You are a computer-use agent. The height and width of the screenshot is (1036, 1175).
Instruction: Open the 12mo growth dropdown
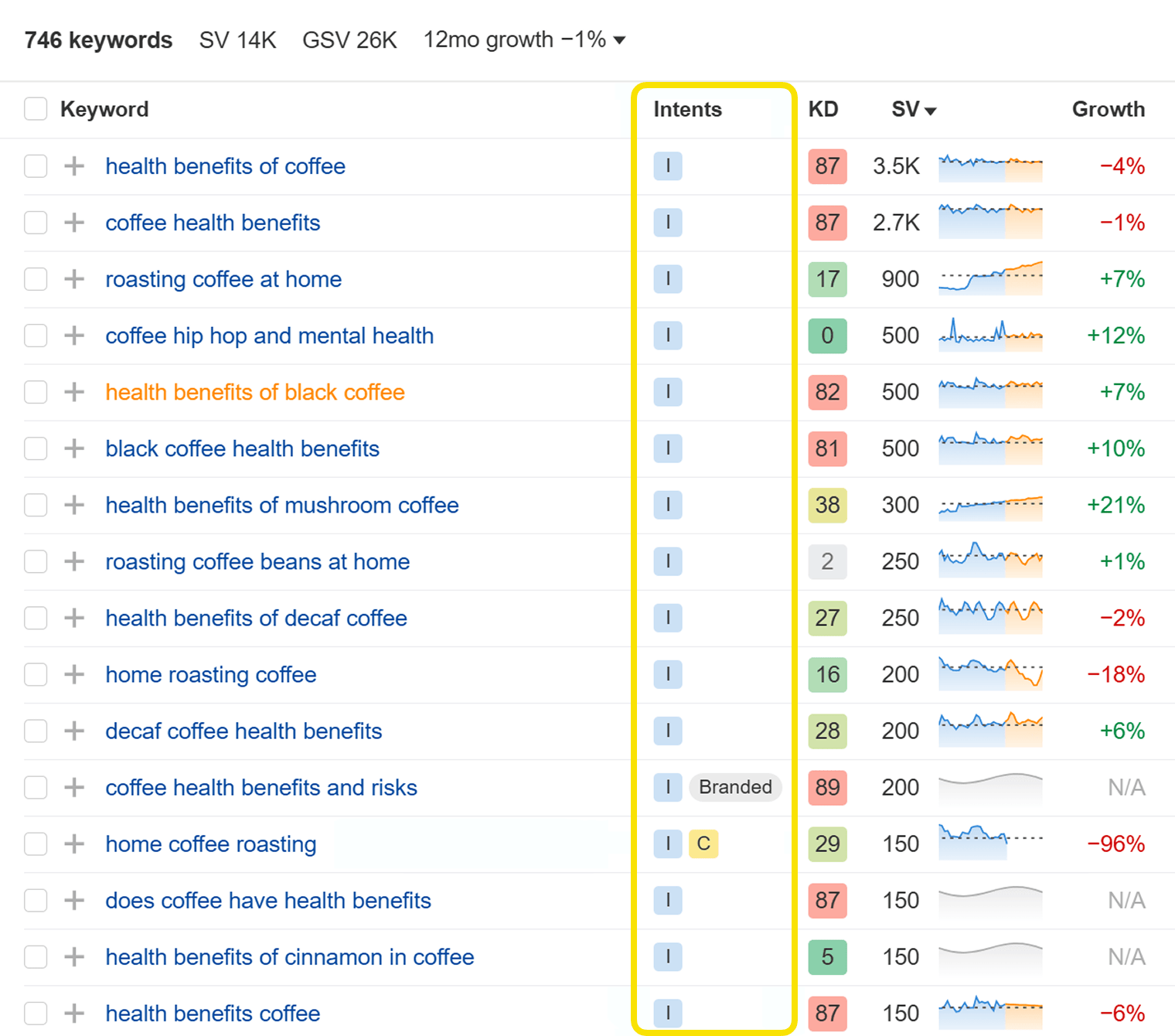tap(618, 39)
